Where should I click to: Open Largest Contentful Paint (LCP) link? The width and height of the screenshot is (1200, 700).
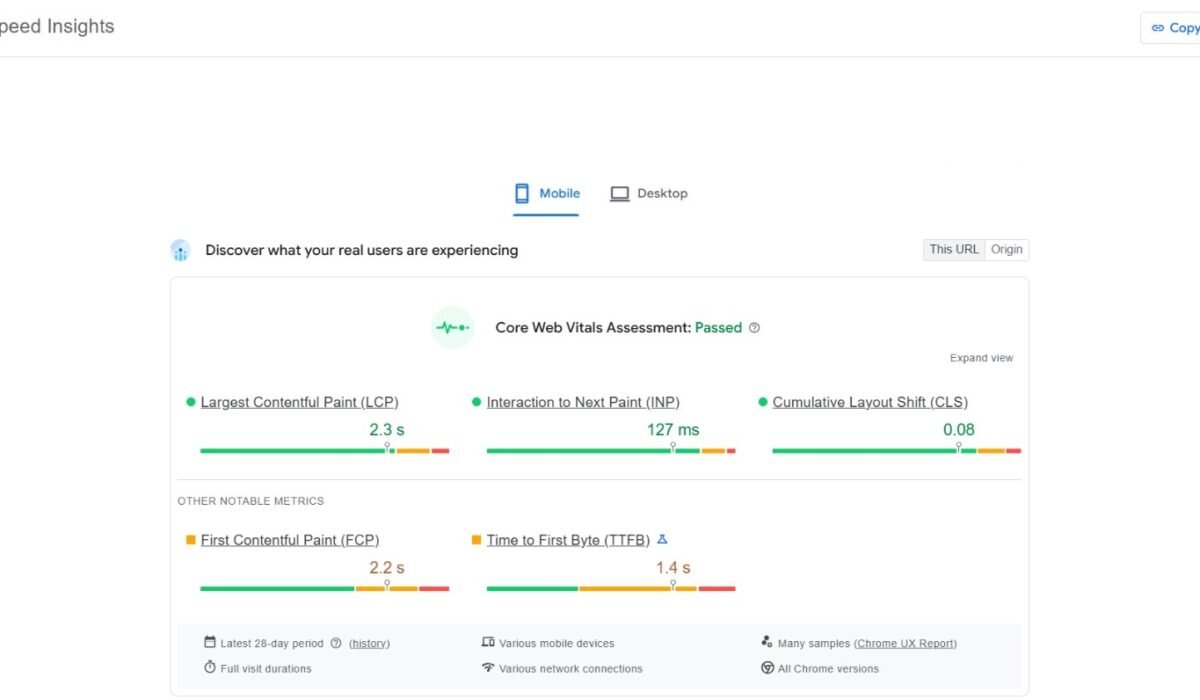click(299, 402)
